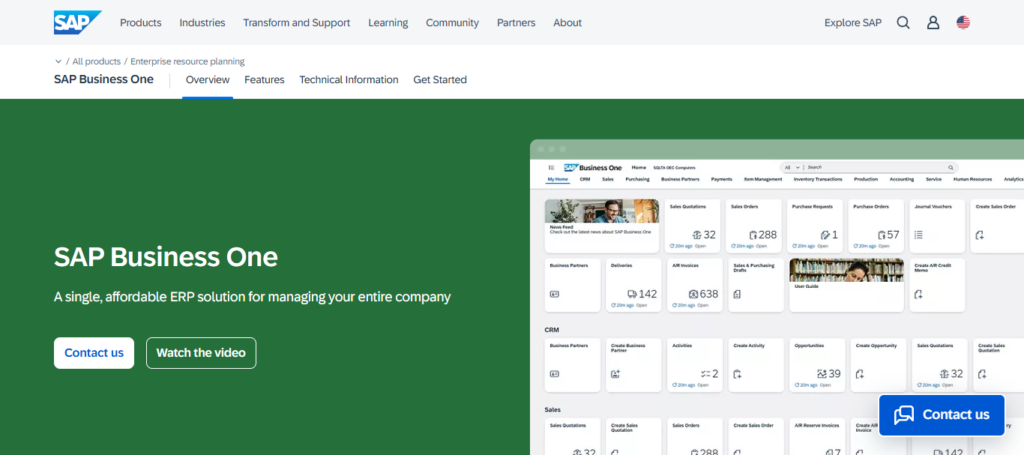Open the Learning menu
This screenshot has height=455, width=1024.
coord(388,23)
